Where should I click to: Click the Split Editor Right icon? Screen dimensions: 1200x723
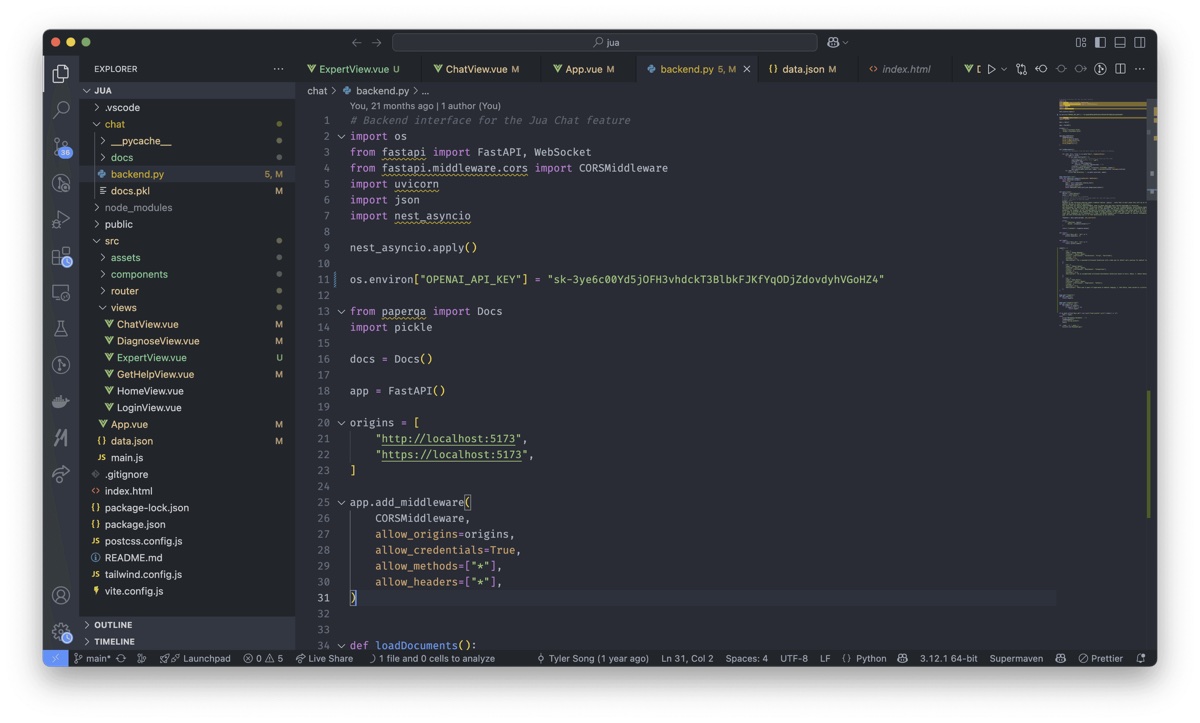pos(1120,69)
